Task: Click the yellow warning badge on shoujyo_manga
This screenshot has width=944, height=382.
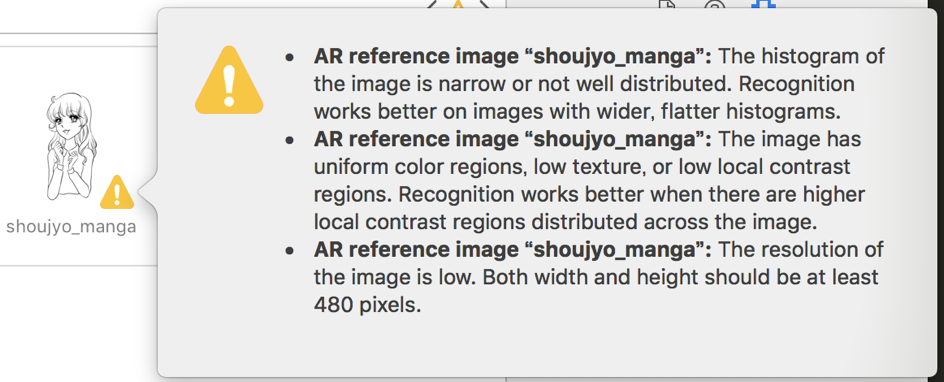Action: [x=117, y=193]
